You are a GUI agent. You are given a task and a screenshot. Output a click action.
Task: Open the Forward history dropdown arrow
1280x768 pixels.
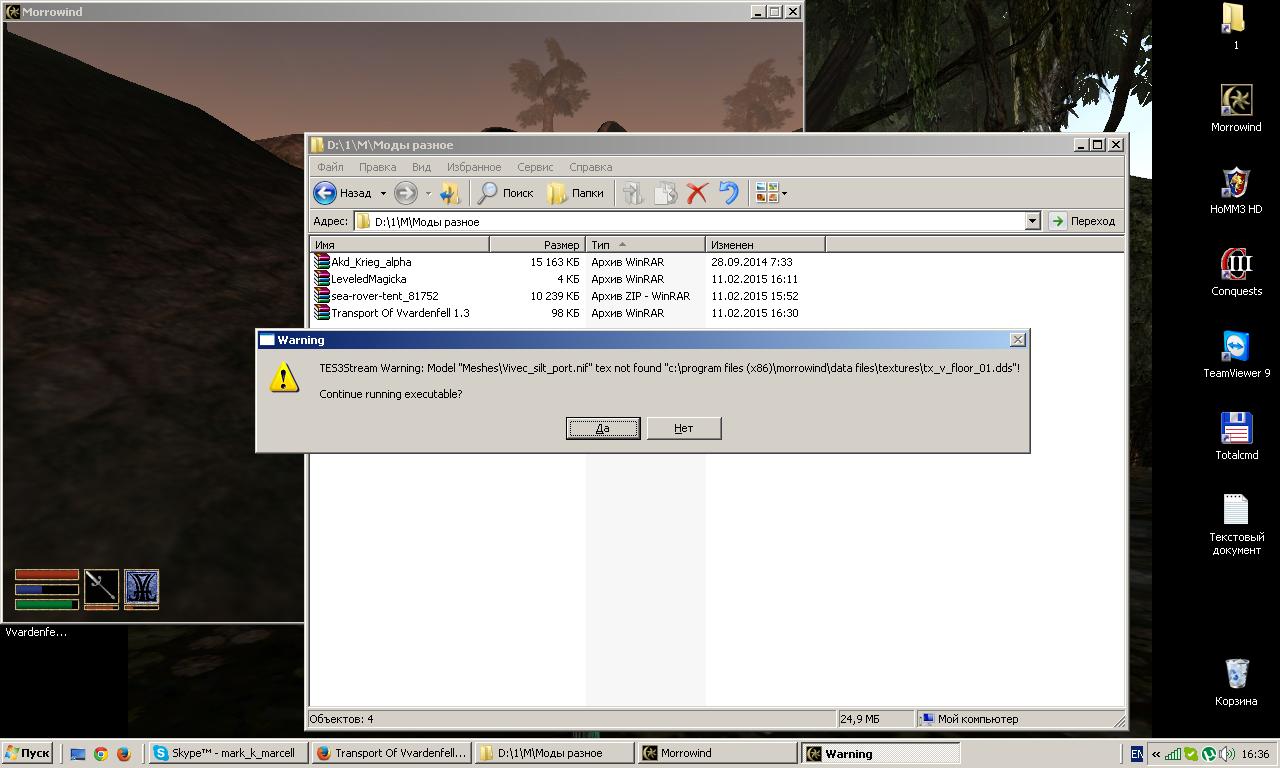tap(428, 193)
